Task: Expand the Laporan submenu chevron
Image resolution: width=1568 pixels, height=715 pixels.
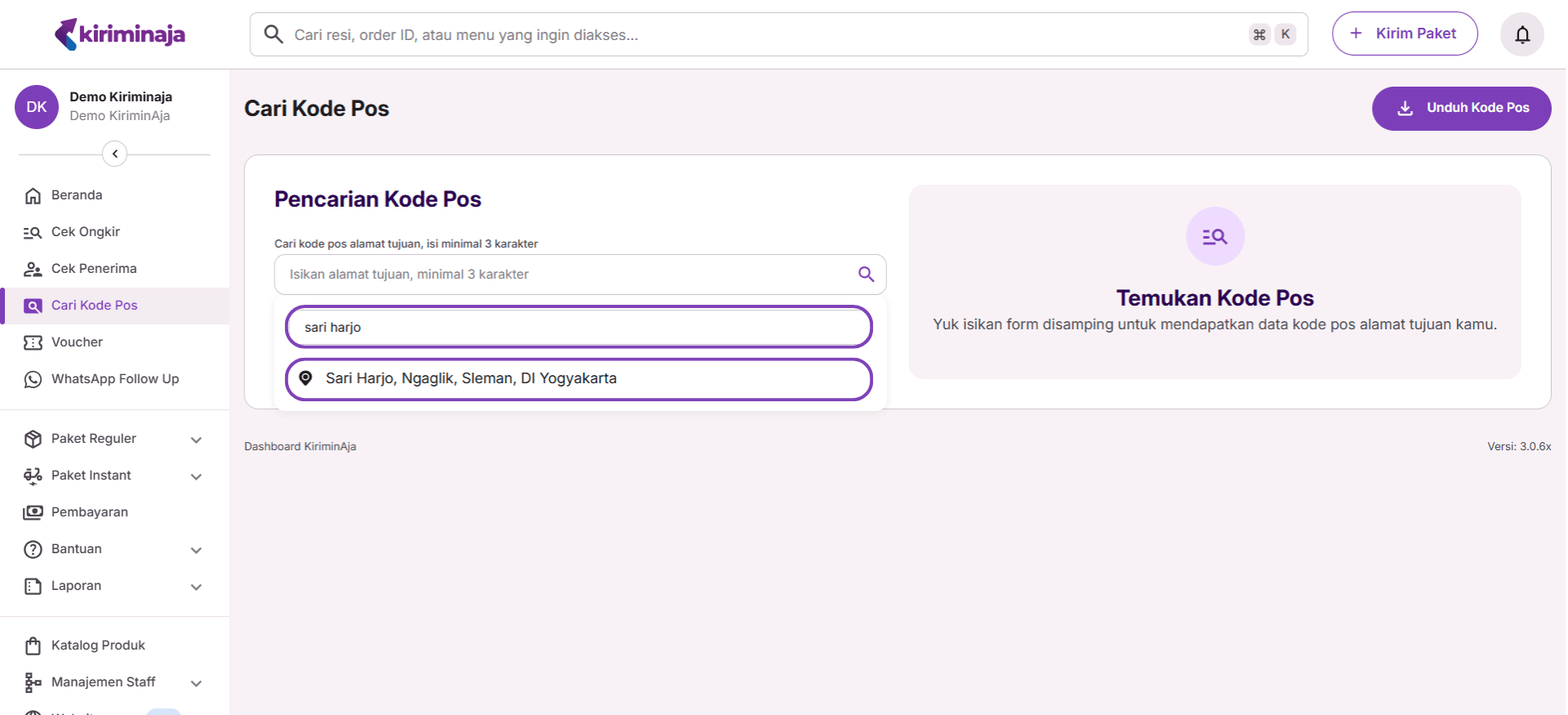Action: click(x=196, y=587)
